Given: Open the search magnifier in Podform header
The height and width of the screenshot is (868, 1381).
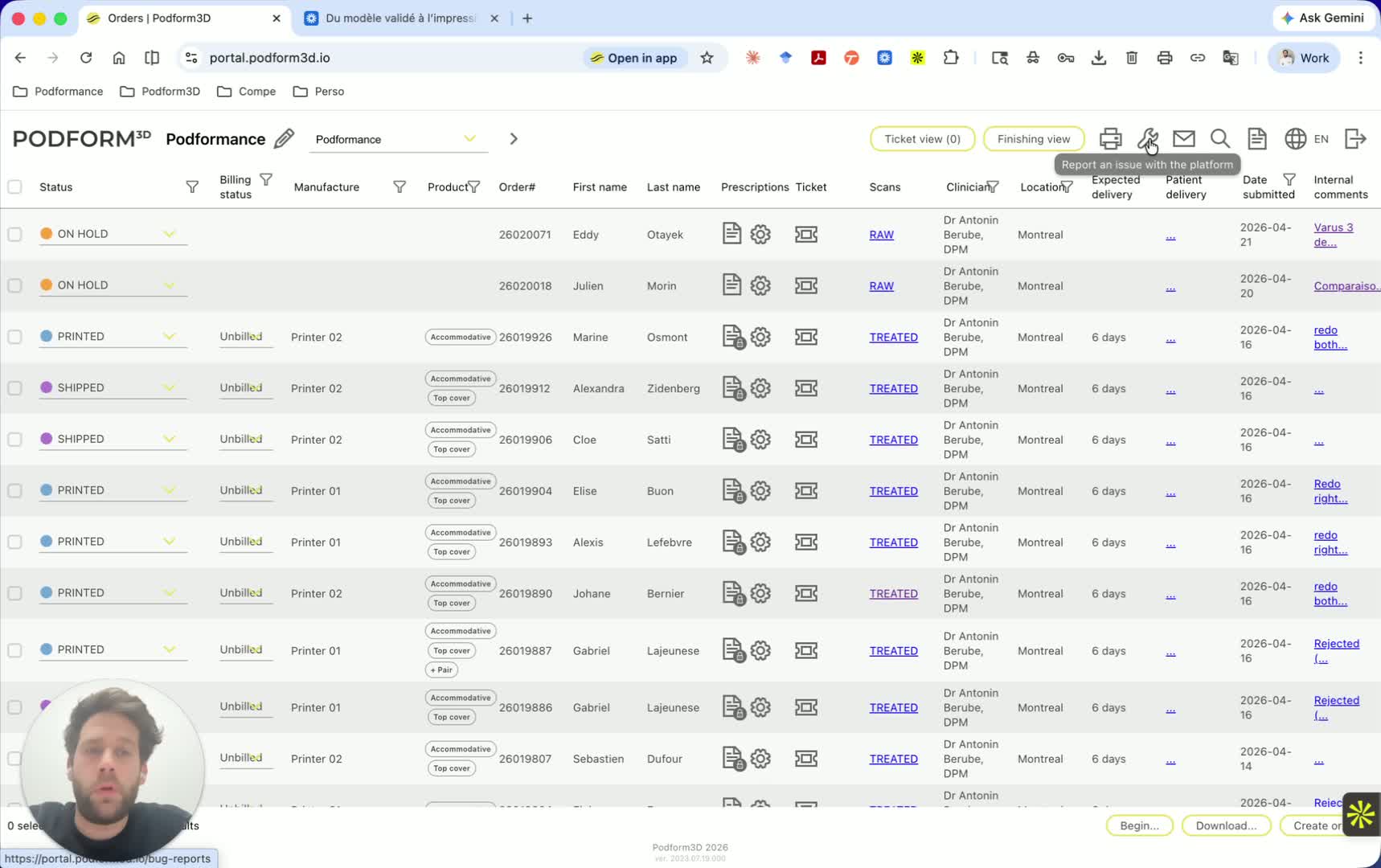Looking at the screenshot, I should pos(1220,139).
